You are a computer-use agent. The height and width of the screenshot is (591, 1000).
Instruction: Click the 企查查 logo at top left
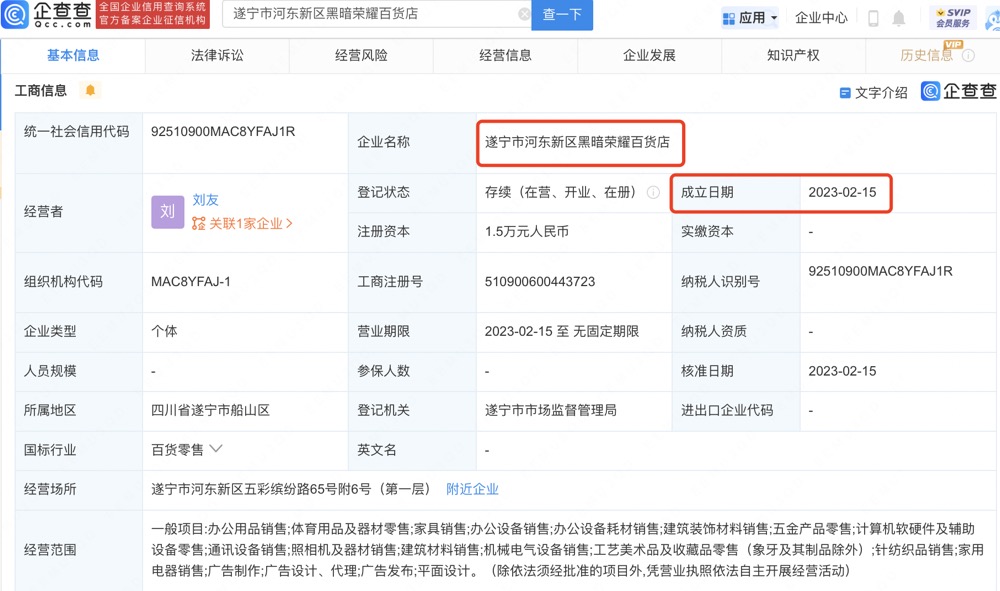44,15
